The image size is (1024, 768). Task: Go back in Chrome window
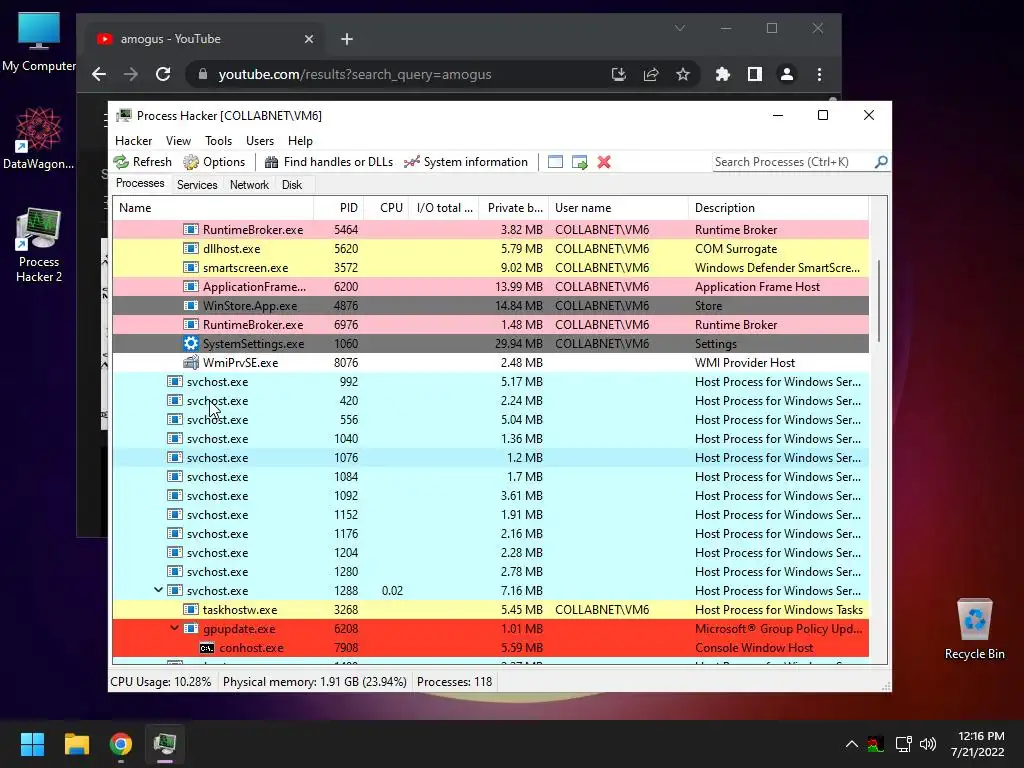(99, 74)
